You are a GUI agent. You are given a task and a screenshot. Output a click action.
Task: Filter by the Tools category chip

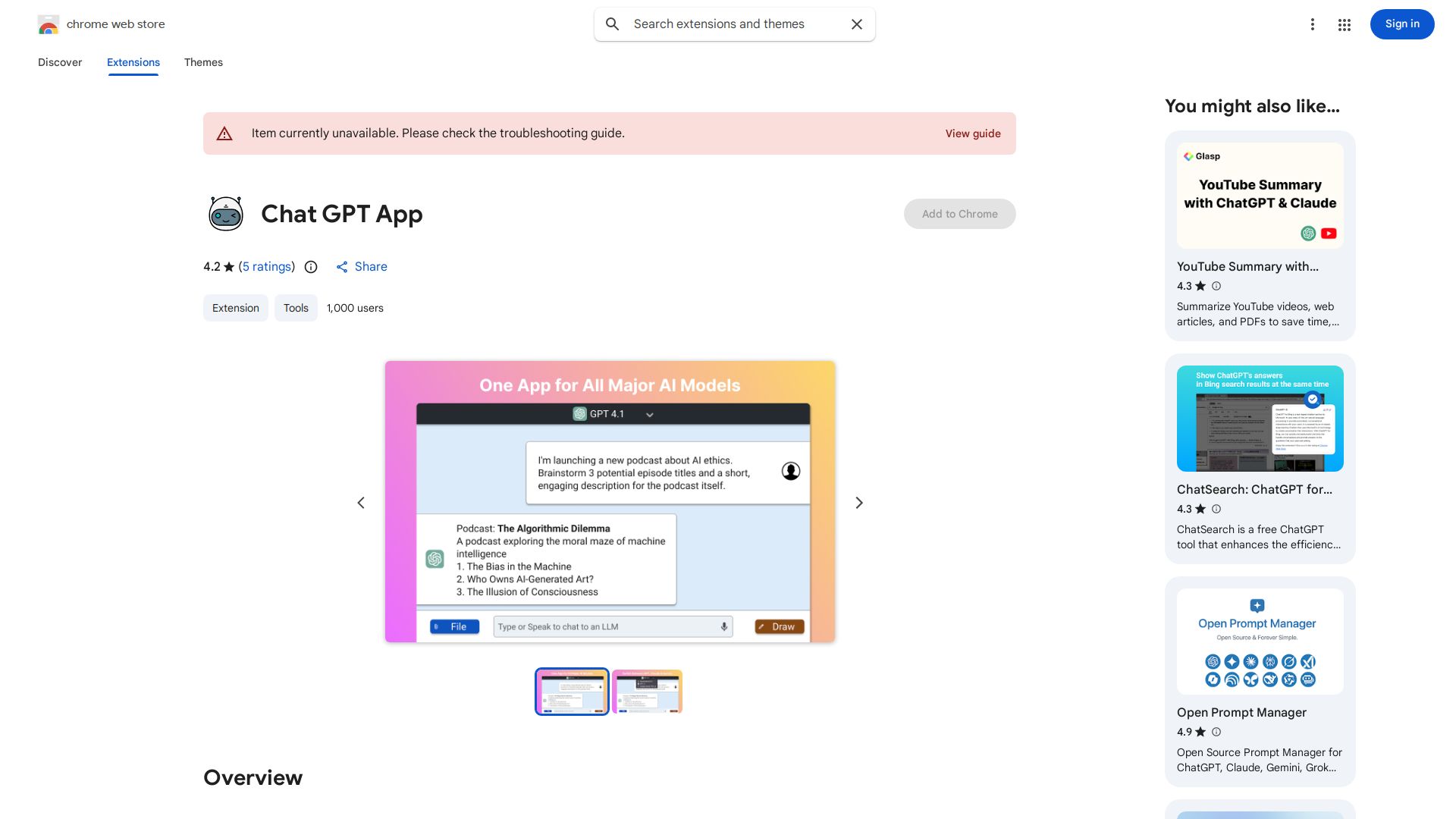296,308
